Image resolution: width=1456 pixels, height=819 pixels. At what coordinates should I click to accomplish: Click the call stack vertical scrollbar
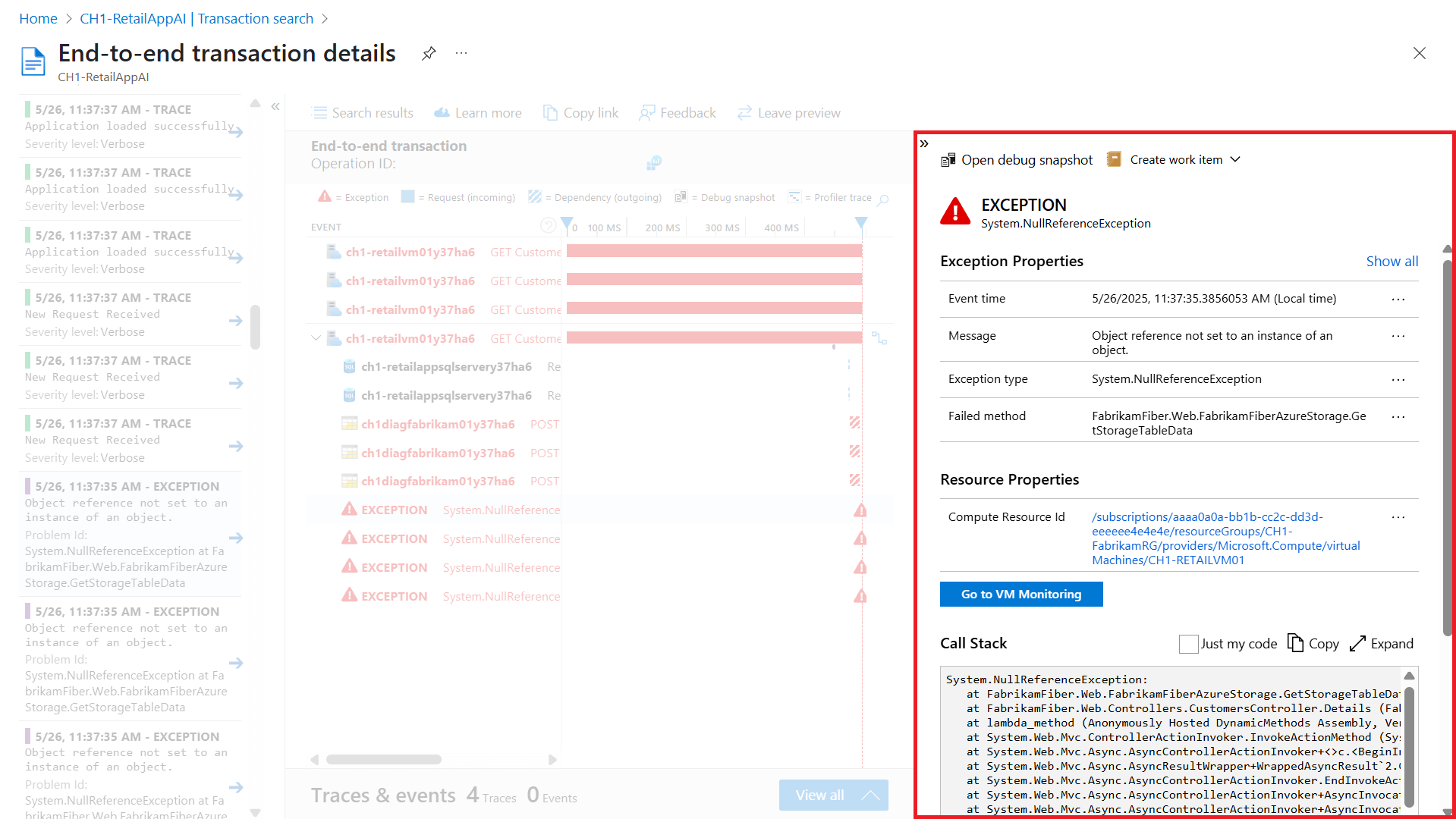coord(1409,747)
